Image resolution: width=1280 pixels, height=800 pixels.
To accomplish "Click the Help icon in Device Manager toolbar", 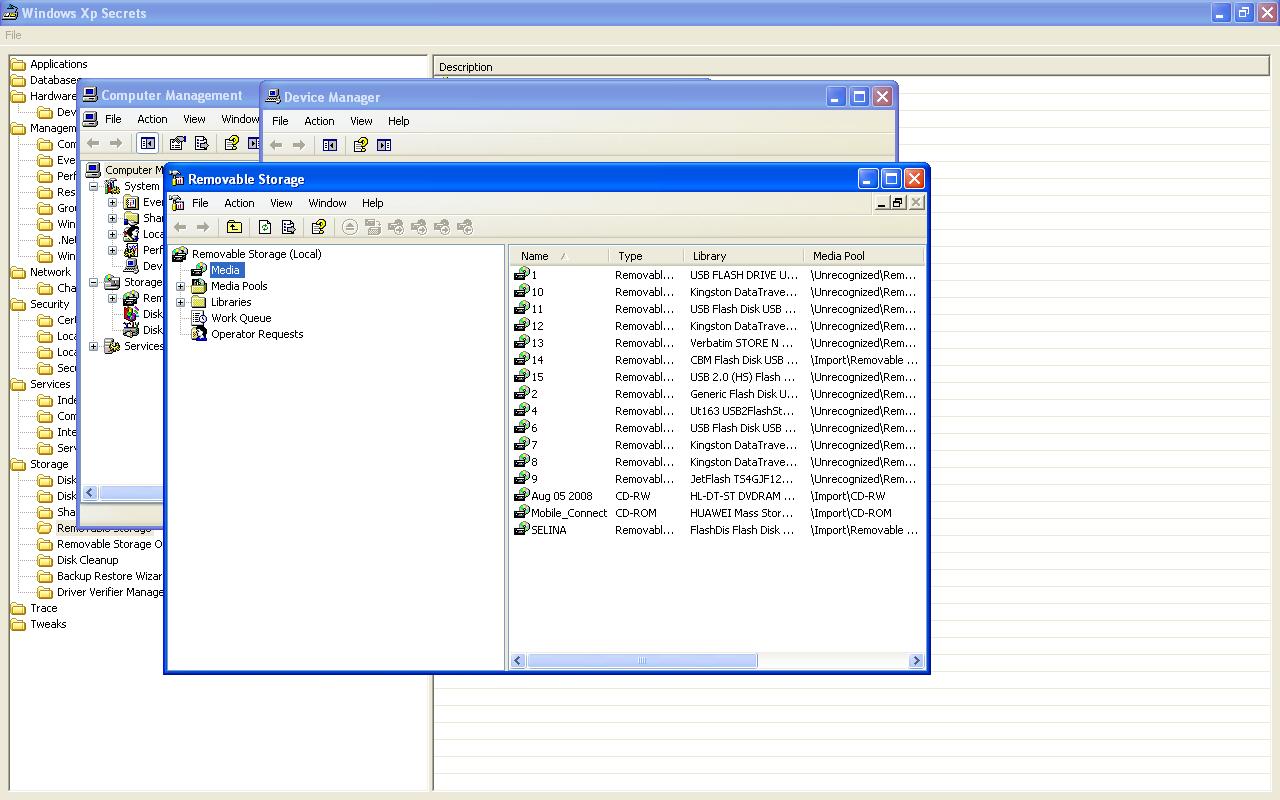I will click(x=360, y=145).
